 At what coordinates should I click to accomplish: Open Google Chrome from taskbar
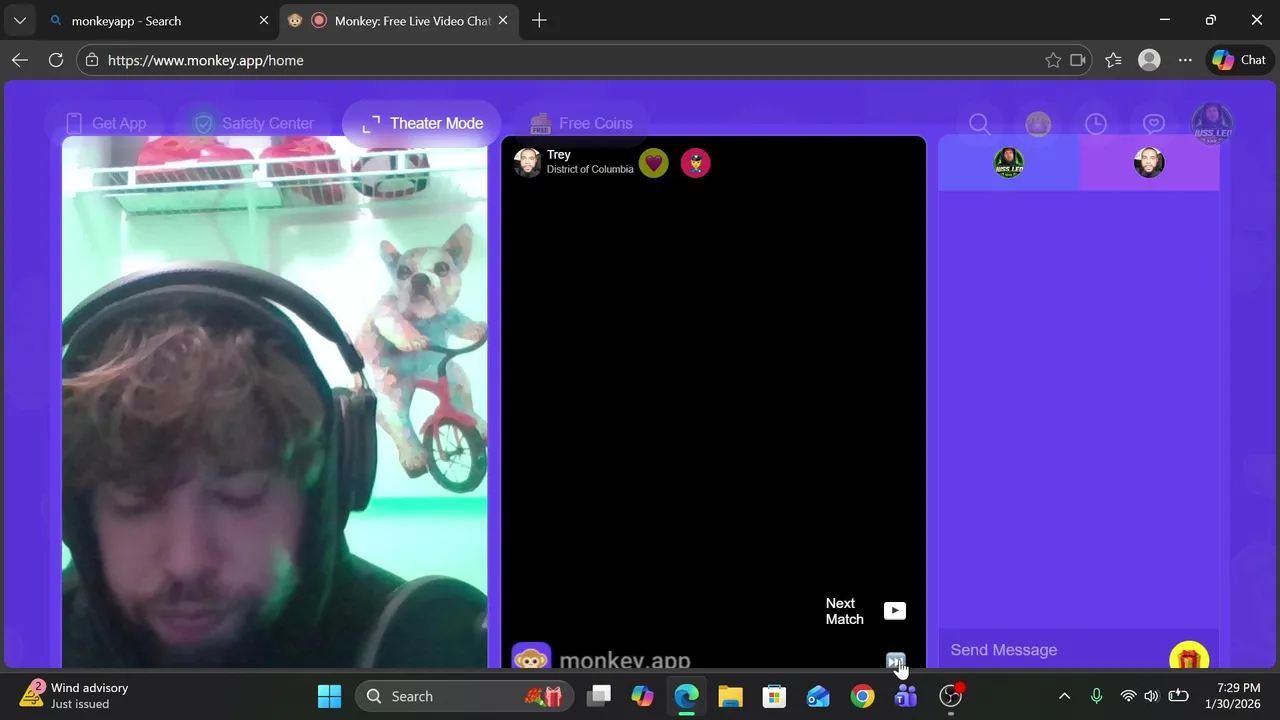(862, 696)
